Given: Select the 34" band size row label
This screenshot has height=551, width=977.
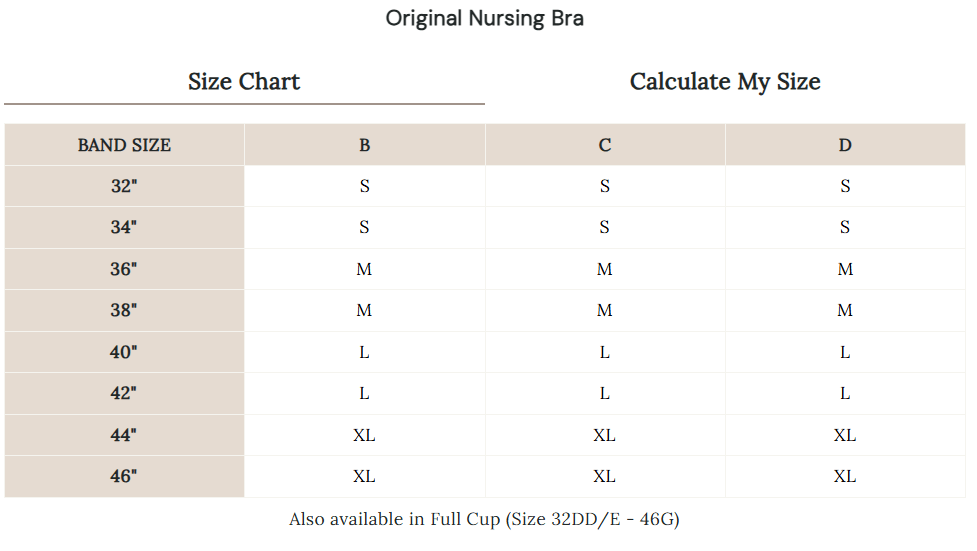Looking at the screenshot, I should pos(124,227).
